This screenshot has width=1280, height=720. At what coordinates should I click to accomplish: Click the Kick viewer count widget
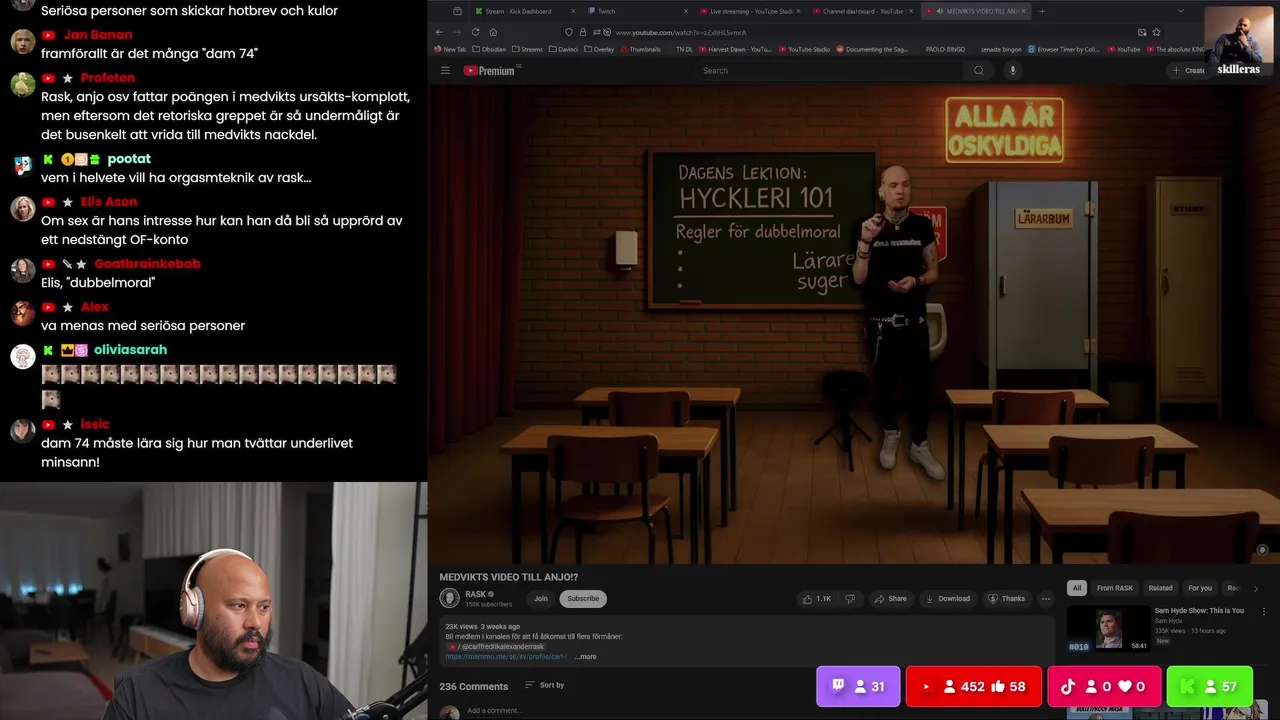tap(1209, 687)
